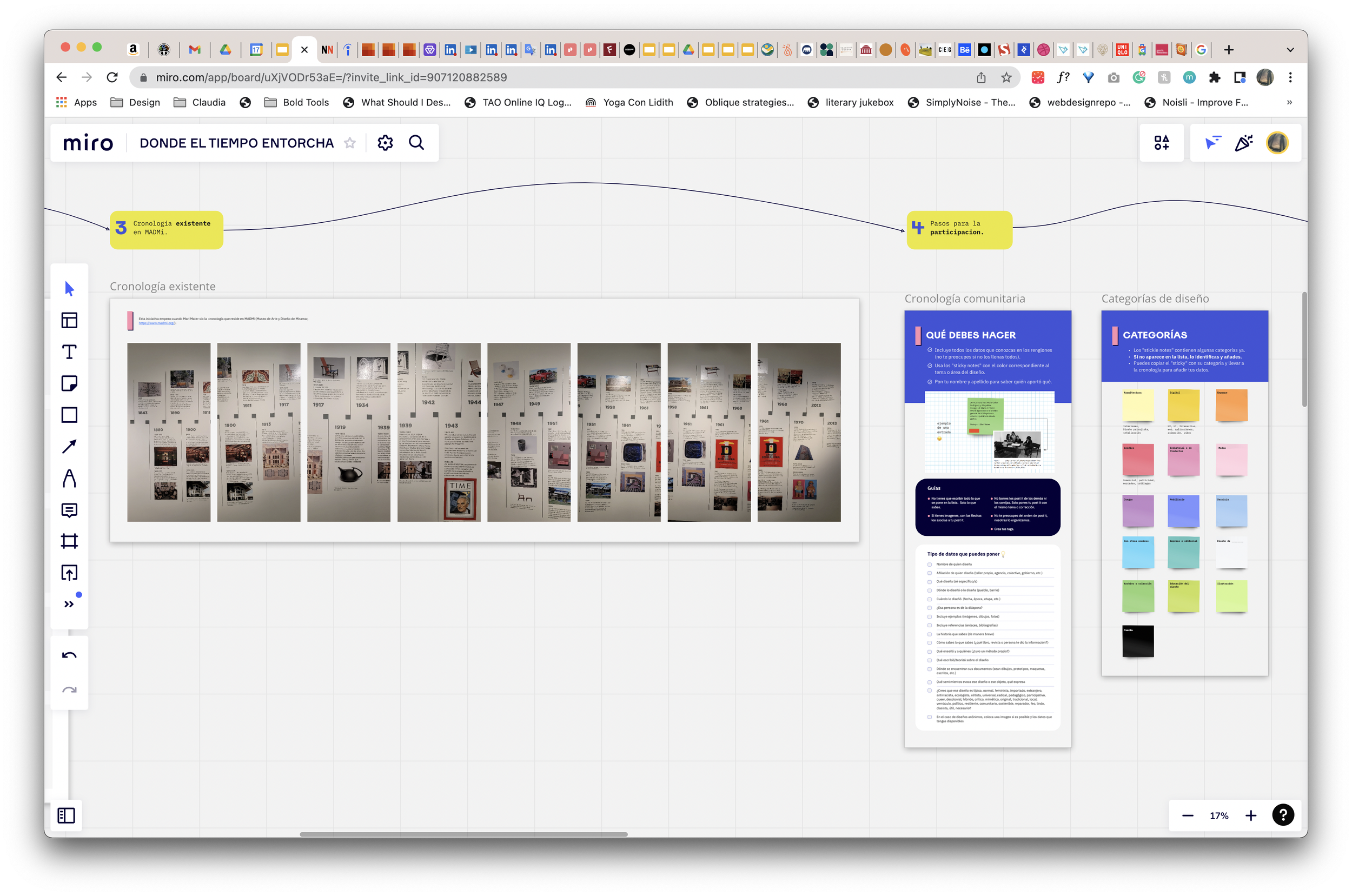
Task: Click the 'Cronología comunitaria' frame title
Action: 965,298
